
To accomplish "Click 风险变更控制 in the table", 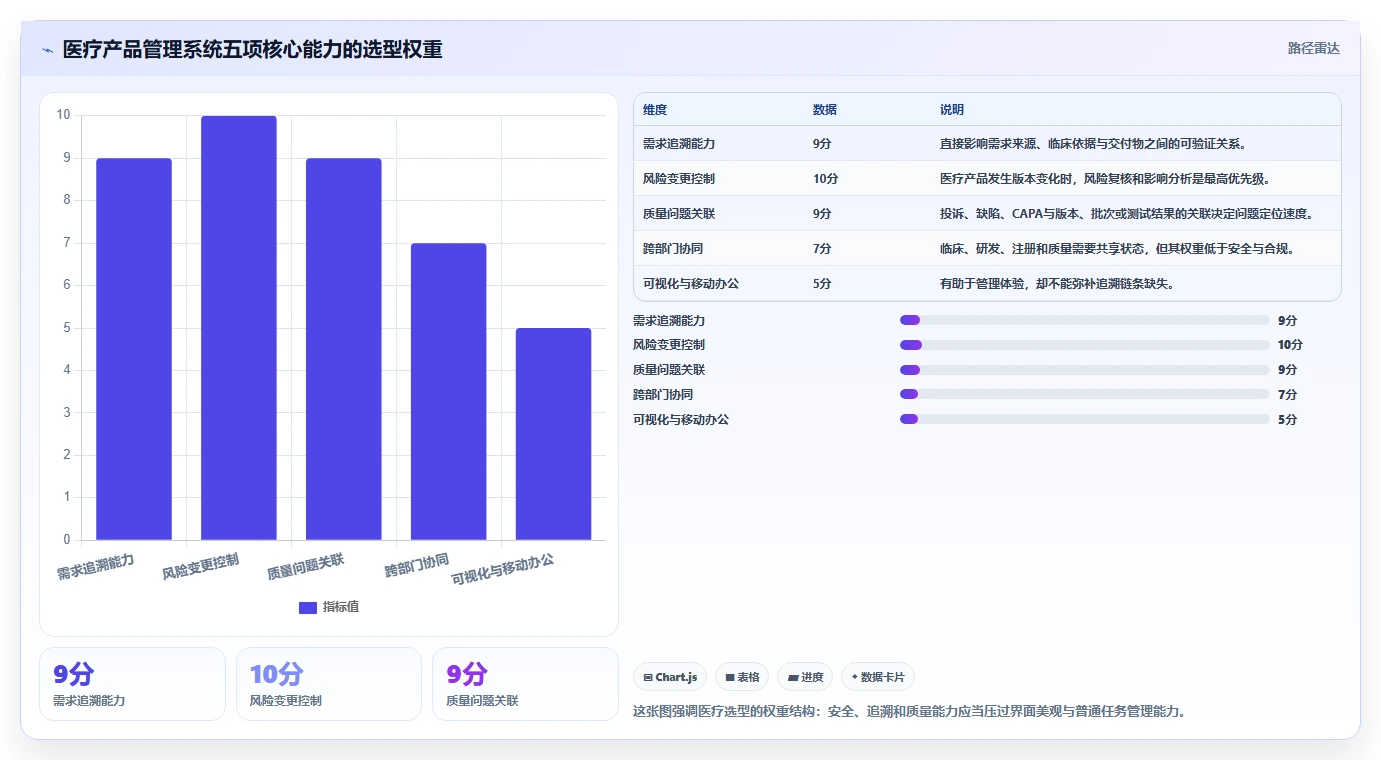I will tap(679, 179).
